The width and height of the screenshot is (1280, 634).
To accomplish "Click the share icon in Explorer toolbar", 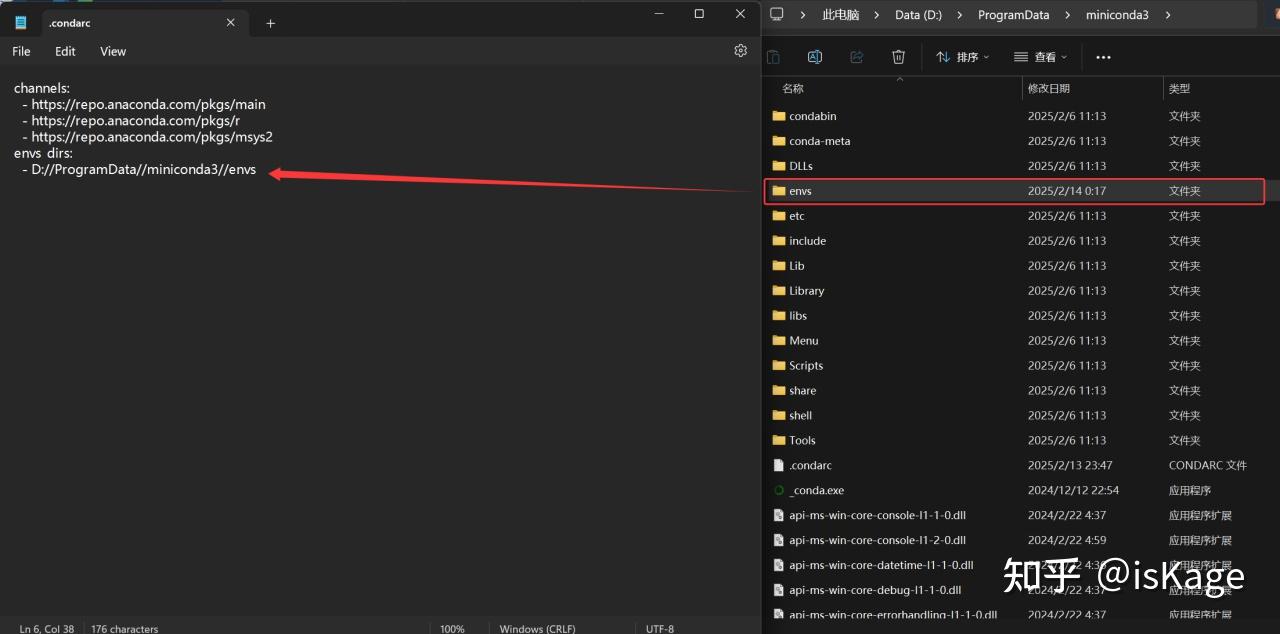I will 856,57.
